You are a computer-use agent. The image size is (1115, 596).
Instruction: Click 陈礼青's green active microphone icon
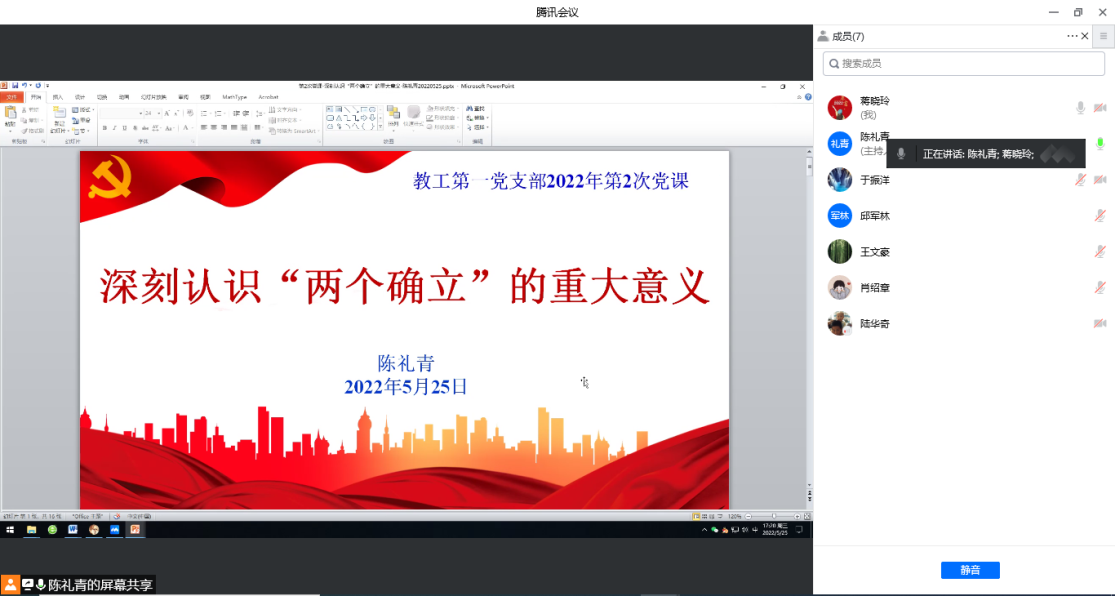[1100, 144]
